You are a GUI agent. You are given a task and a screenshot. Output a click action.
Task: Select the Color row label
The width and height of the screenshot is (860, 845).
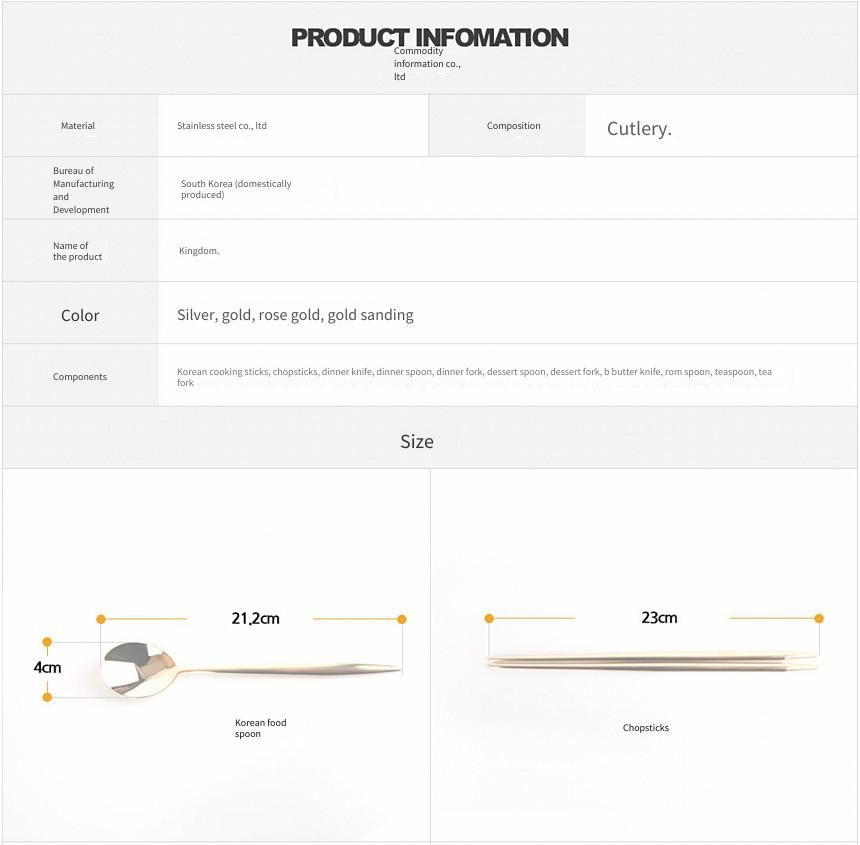coord(80,315)
